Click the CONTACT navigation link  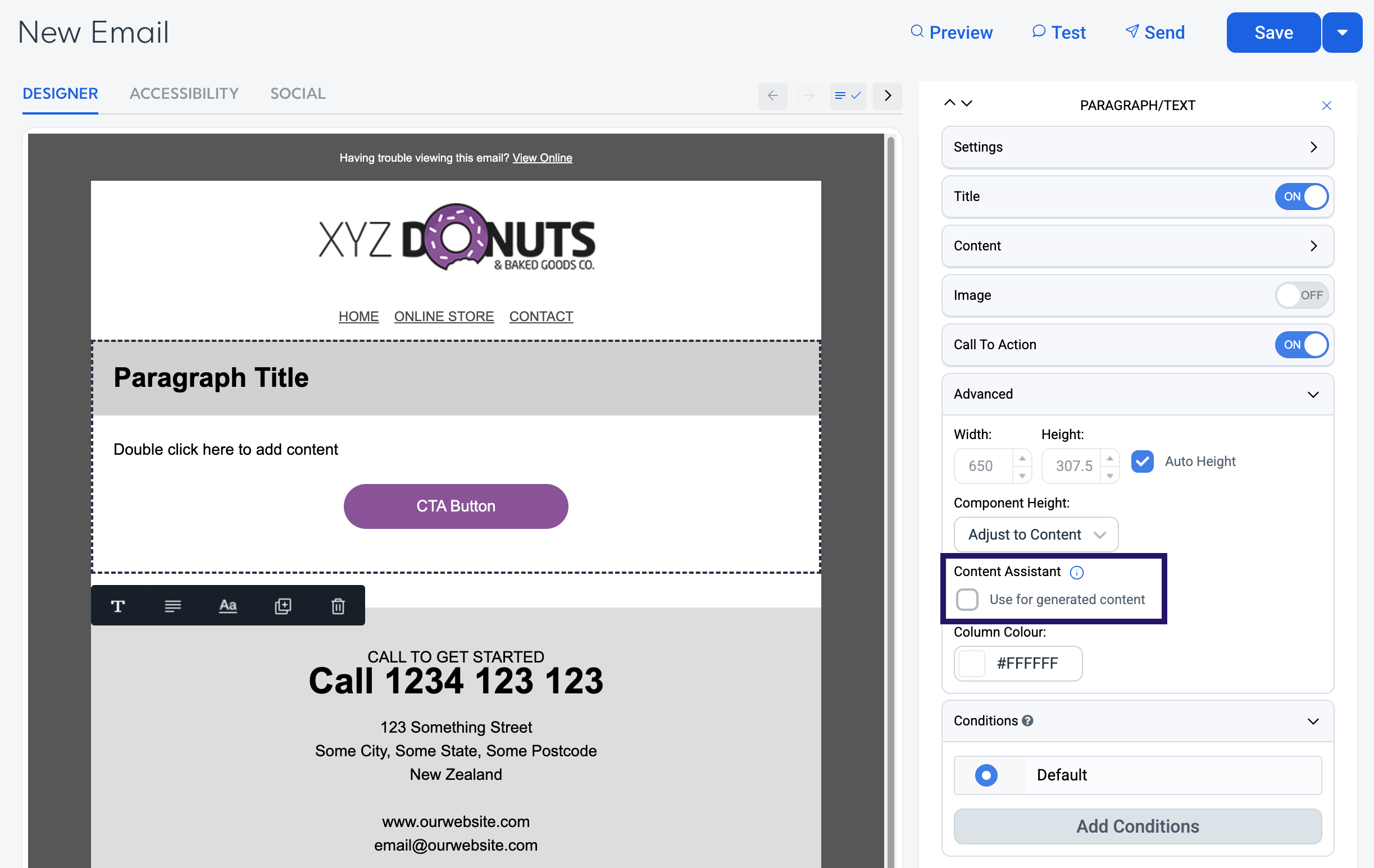click(x=541, y=317)
